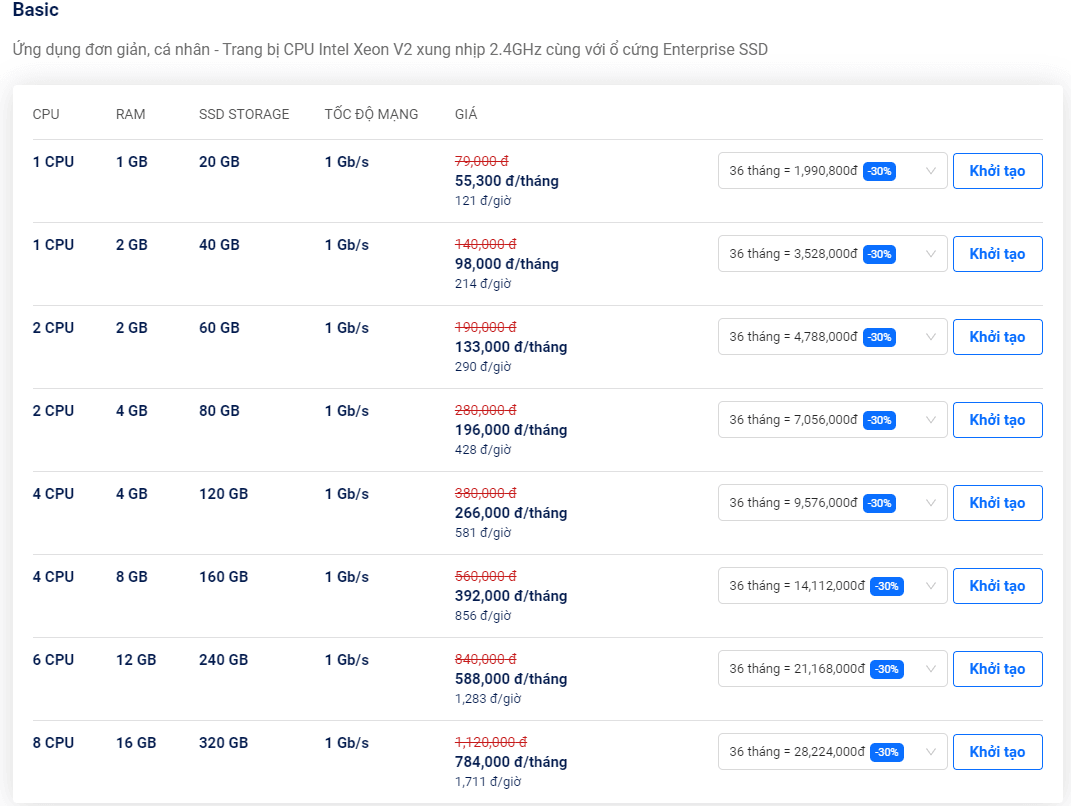The width and height of the screenshot is (1071, 806).
Task: Click Khởi tạo for 8 CPU 16 GB plan
Action: [997, 752]
